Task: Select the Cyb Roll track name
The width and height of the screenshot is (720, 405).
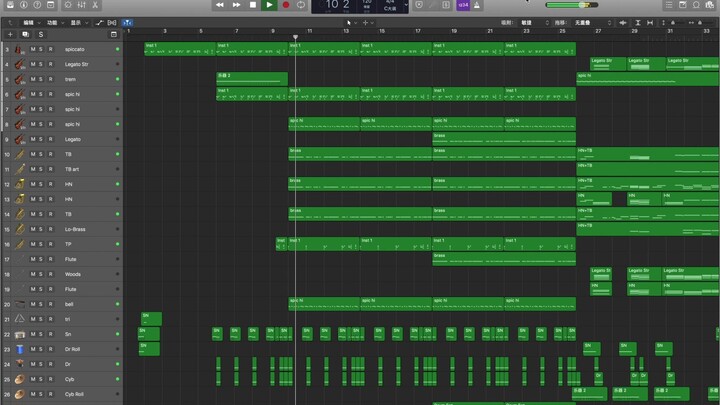Action: point(74,394)
